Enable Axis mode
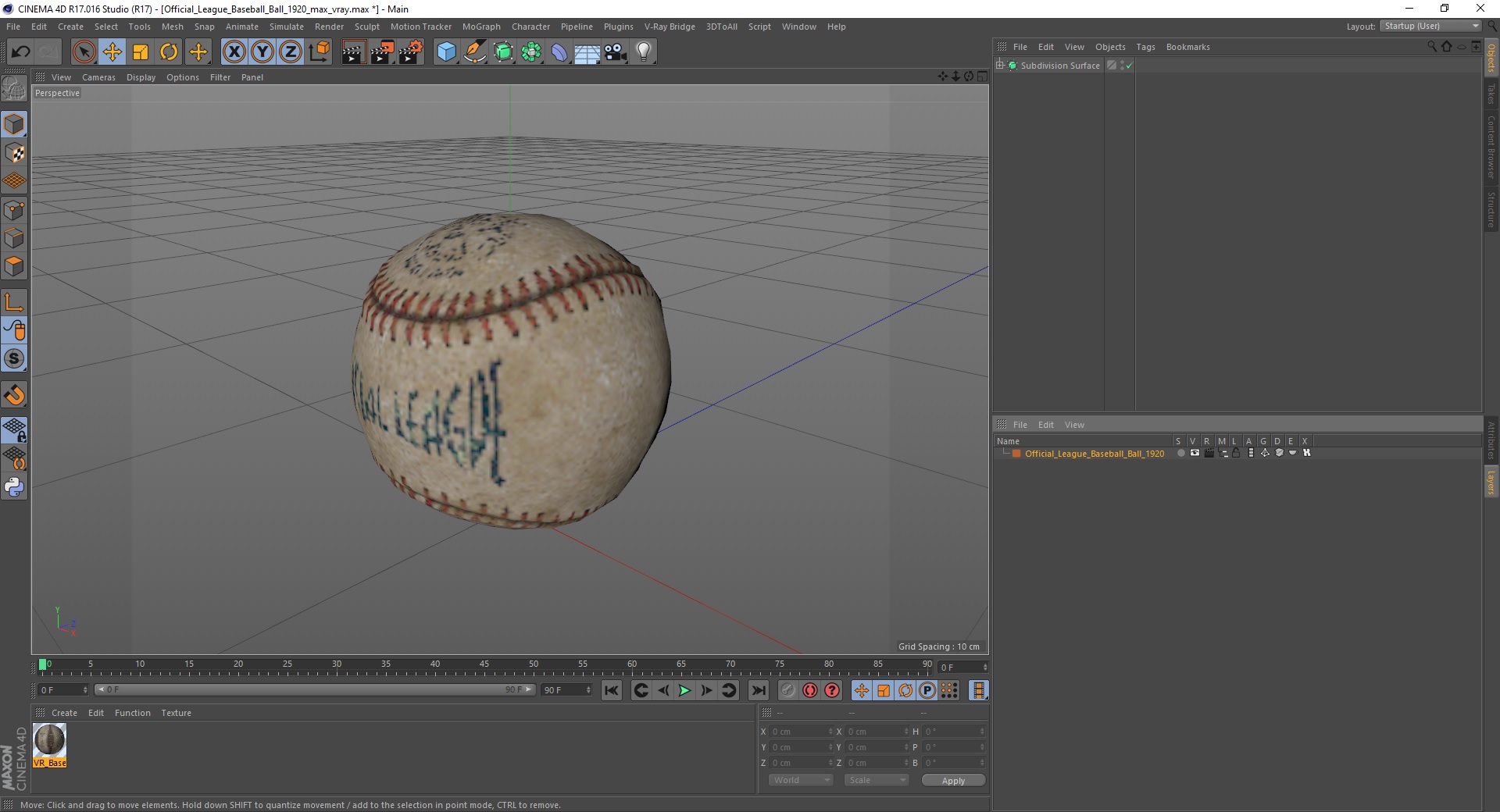This screenshot has height=812, width=1500. pos(14,302)
